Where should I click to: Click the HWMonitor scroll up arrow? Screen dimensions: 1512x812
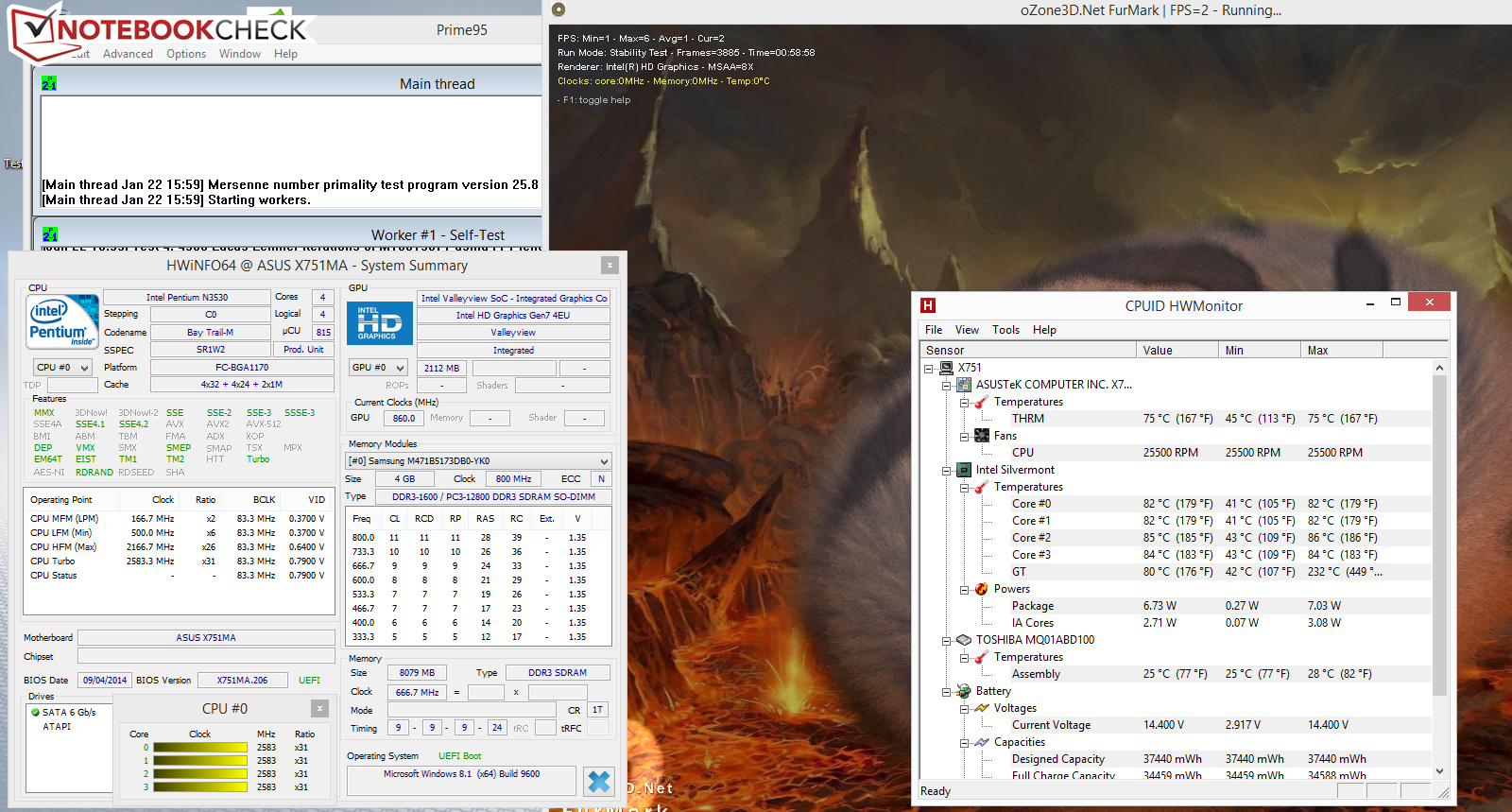[1440, 368]
